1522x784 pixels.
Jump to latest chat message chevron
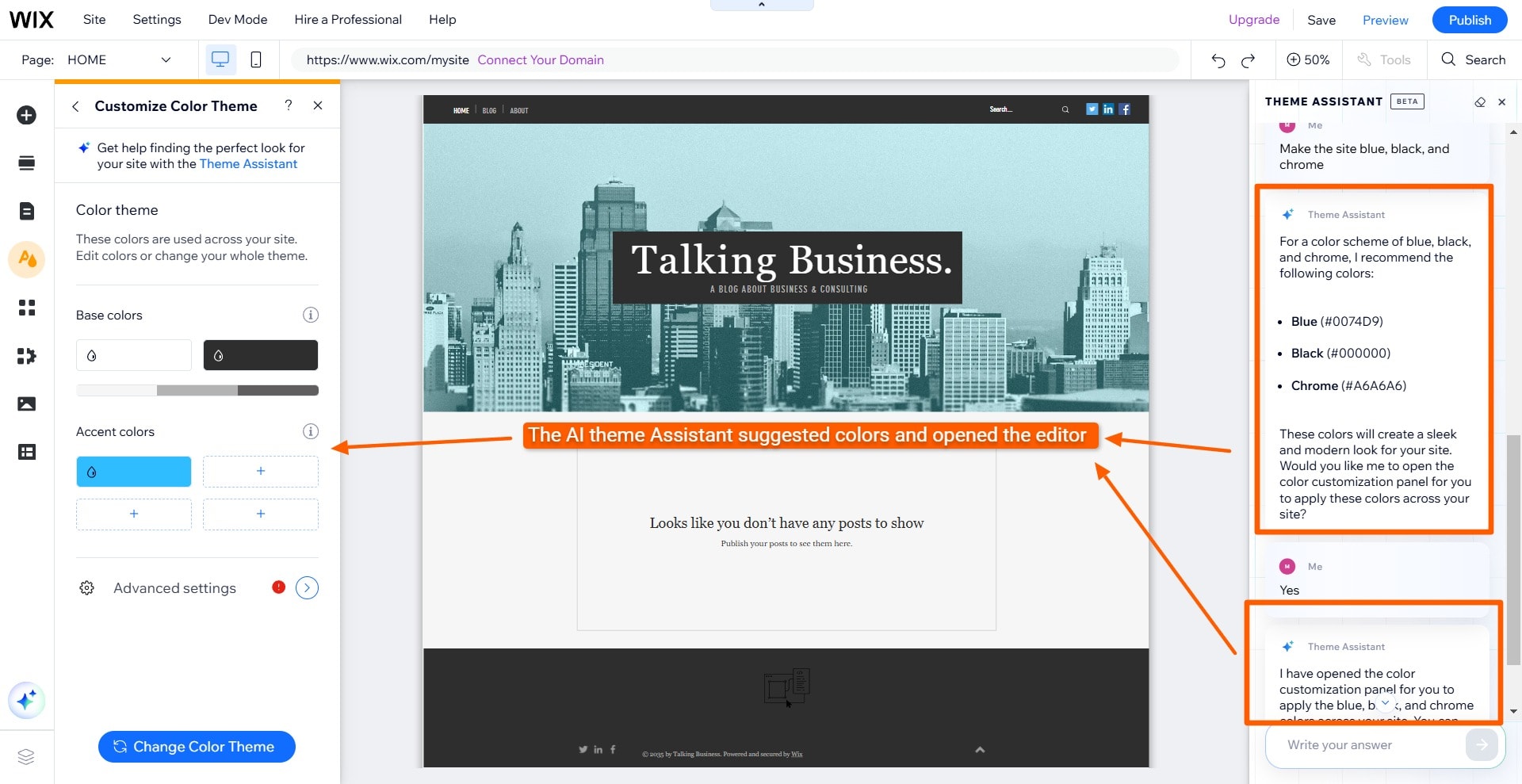(1386, 702)
